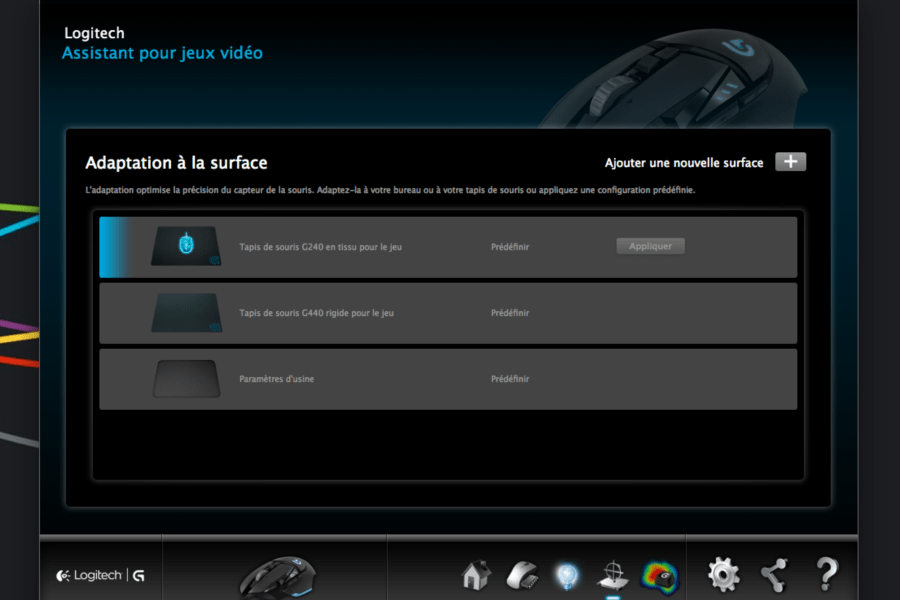Open help question mark icon
The image size is (900, 600).
(827, 574)
